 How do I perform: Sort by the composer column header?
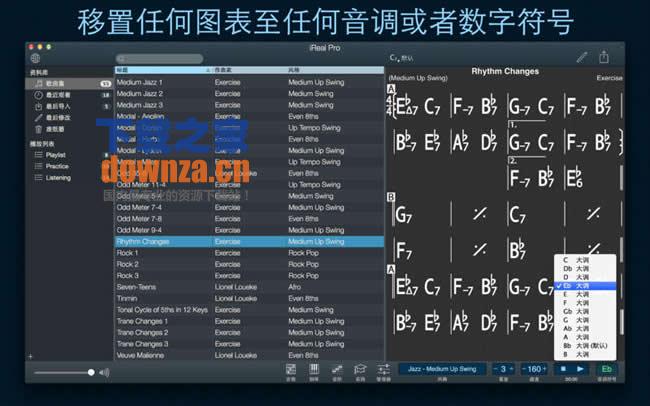click(250, 71)
